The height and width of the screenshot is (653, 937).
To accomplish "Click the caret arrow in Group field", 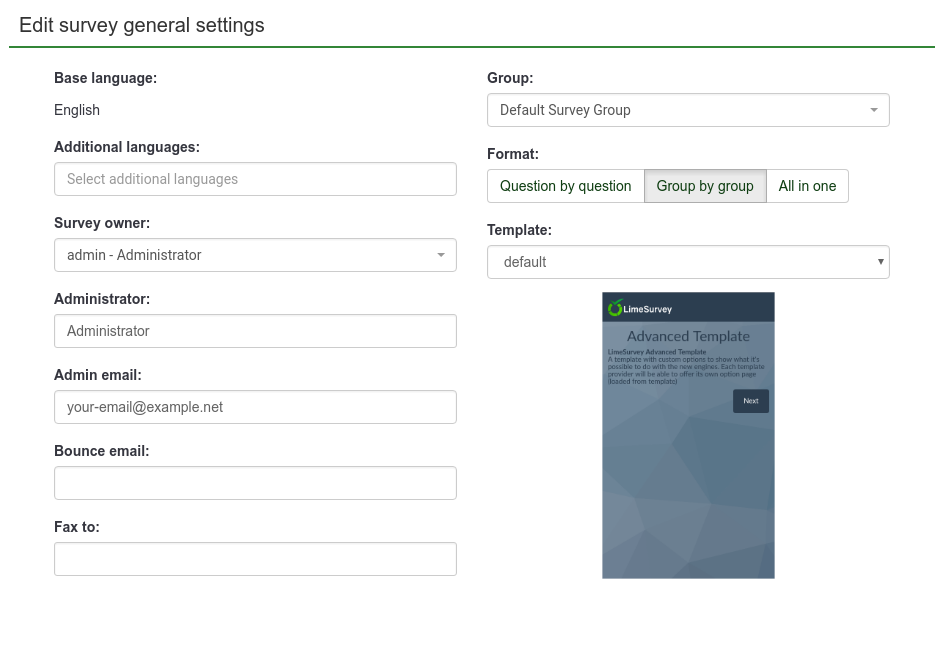I will 874,110.
